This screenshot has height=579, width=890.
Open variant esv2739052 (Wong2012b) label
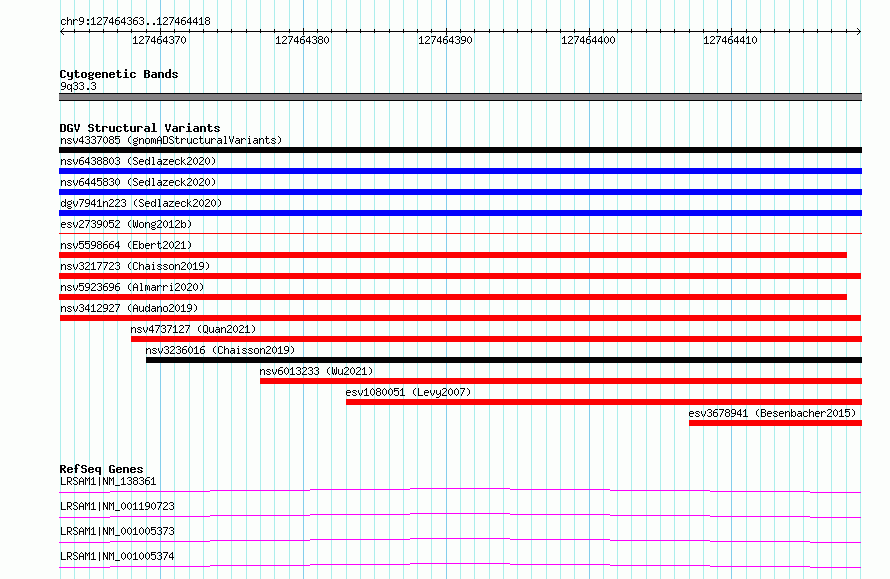pyautogui.click(x=126, y=224)
